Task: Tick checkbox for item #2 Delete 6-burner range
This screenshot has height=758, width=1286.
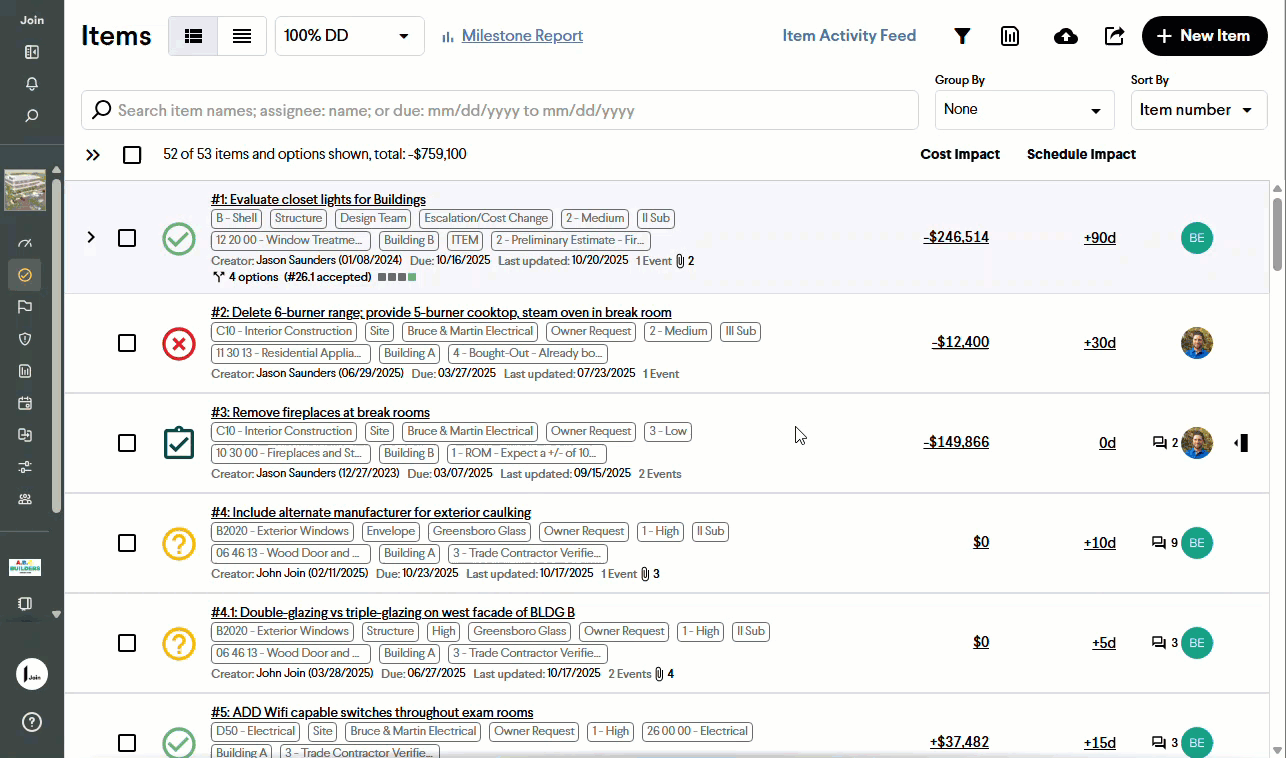Action: pos(127,343)
